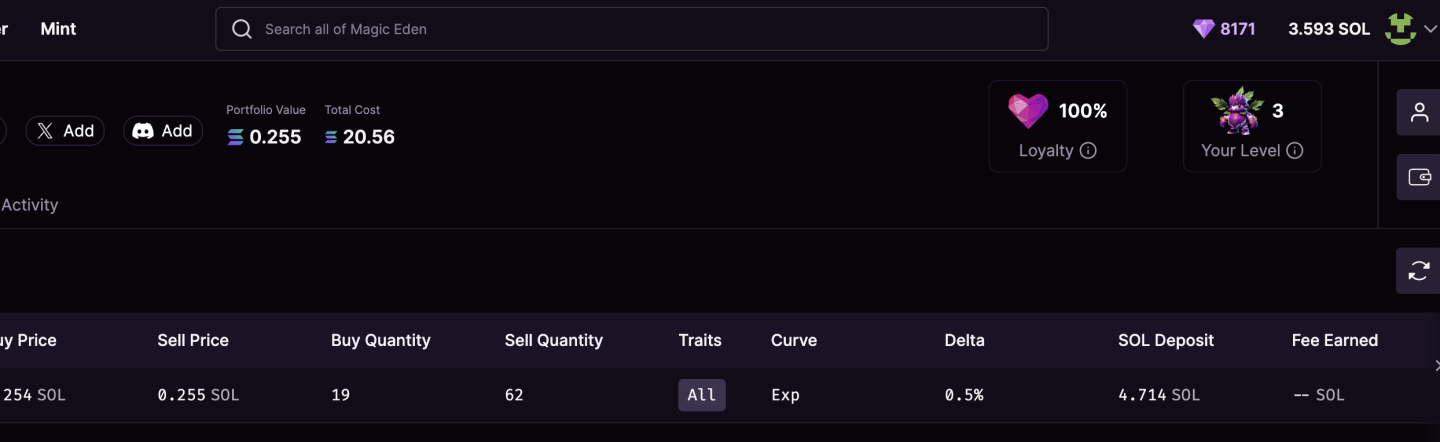This screenshot has height=442, width=1440.
Task: Open the Mint menu item
Action: point(58,29)
